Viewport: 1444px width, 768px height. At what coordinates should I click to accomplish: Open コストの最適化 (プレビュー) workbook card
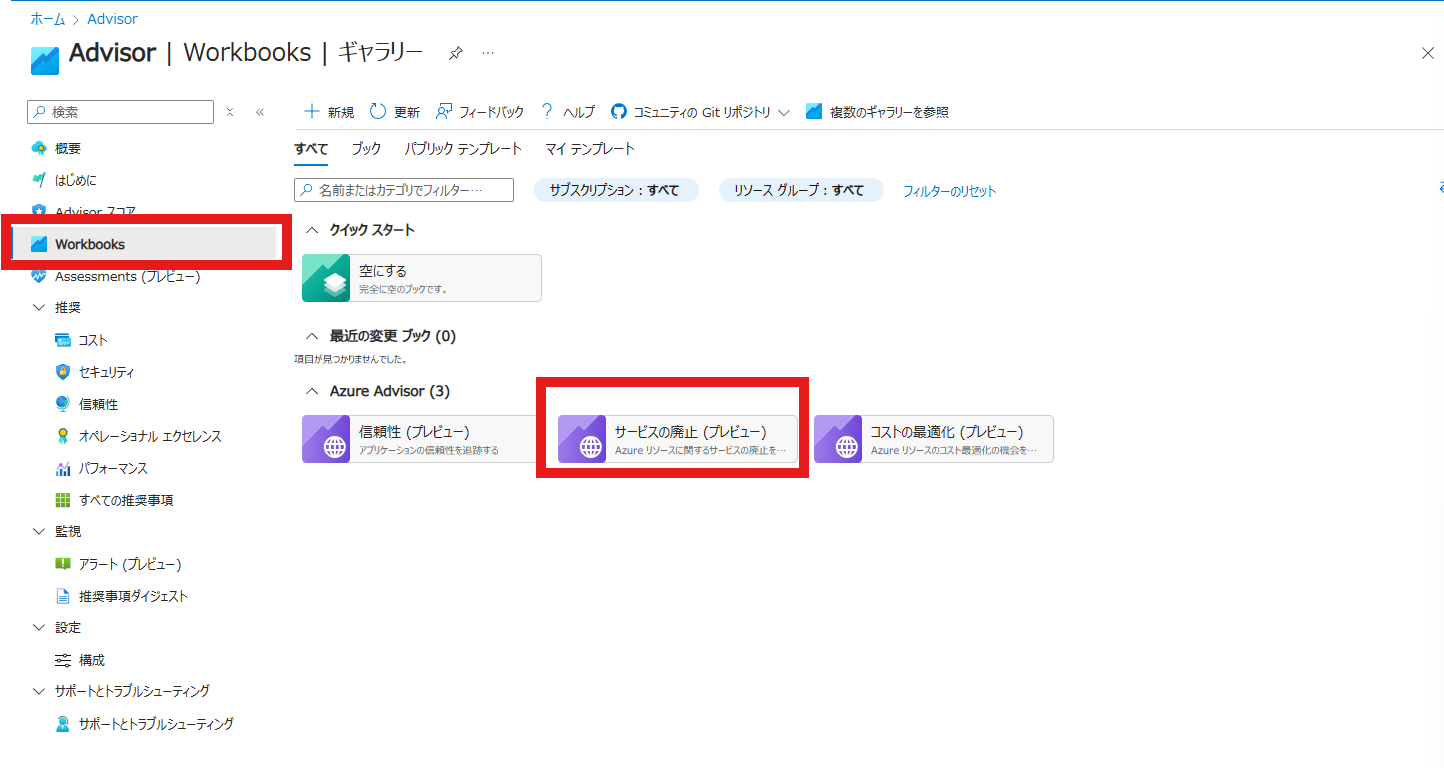click(934, 439)
